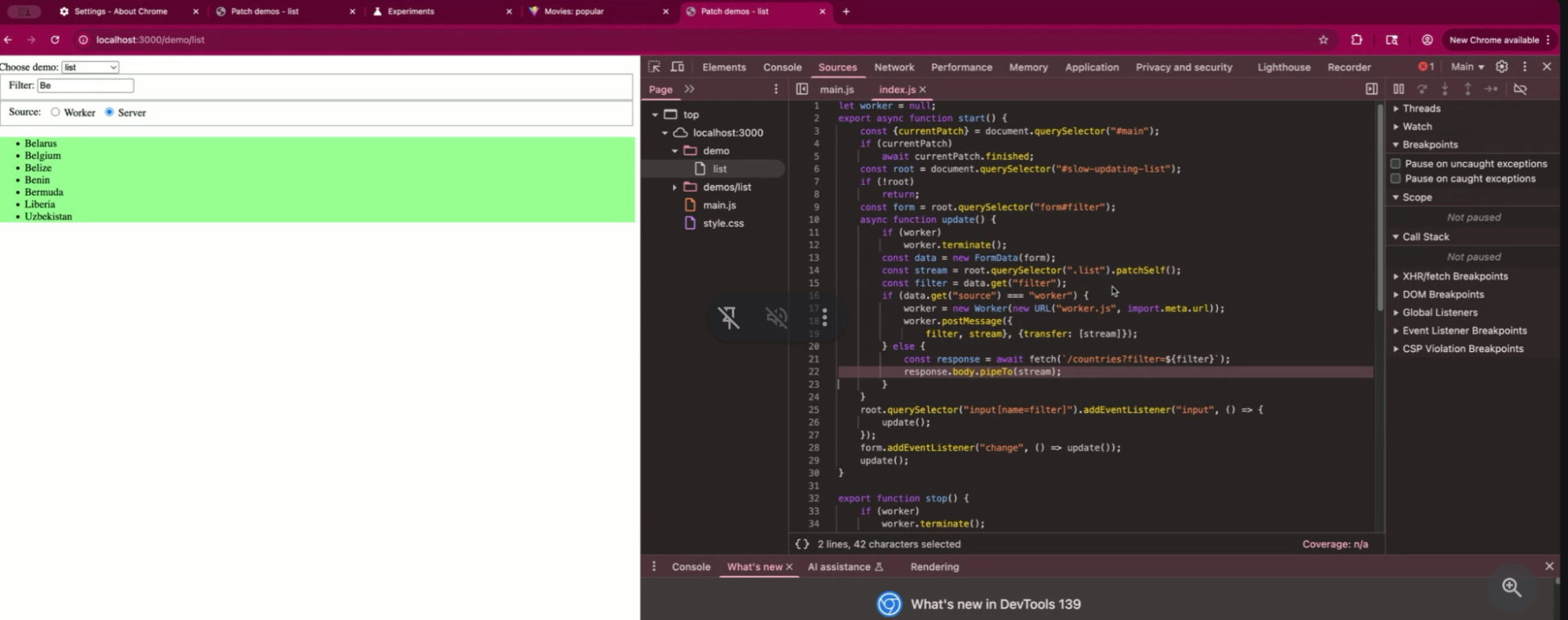
Task: Toggle the file navigator sidebar icon
Action: coord(802,89)
